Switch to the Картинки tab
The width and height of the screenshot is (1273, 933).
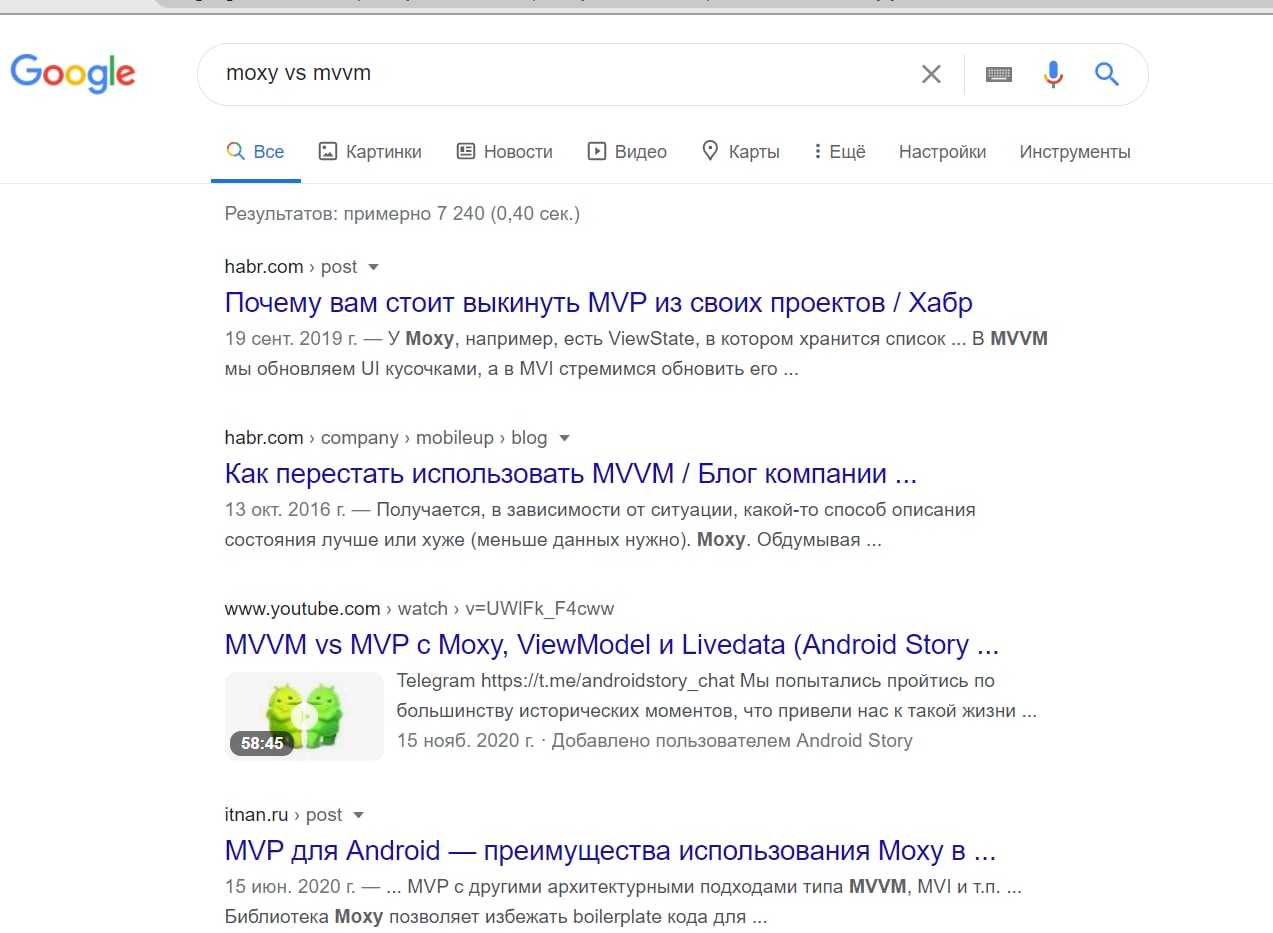[370, 152]
